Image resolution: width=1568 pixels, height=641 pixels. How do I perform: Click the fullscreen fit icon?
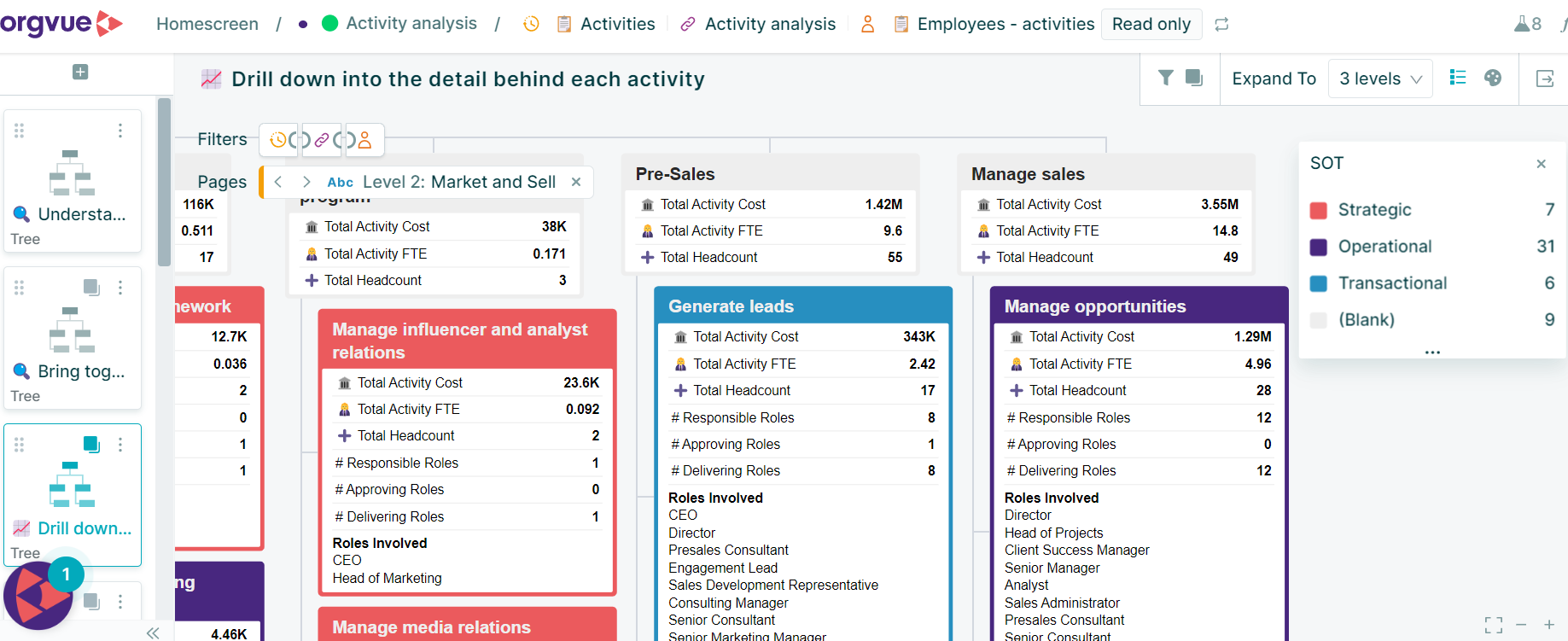[x=1494, y=625]
